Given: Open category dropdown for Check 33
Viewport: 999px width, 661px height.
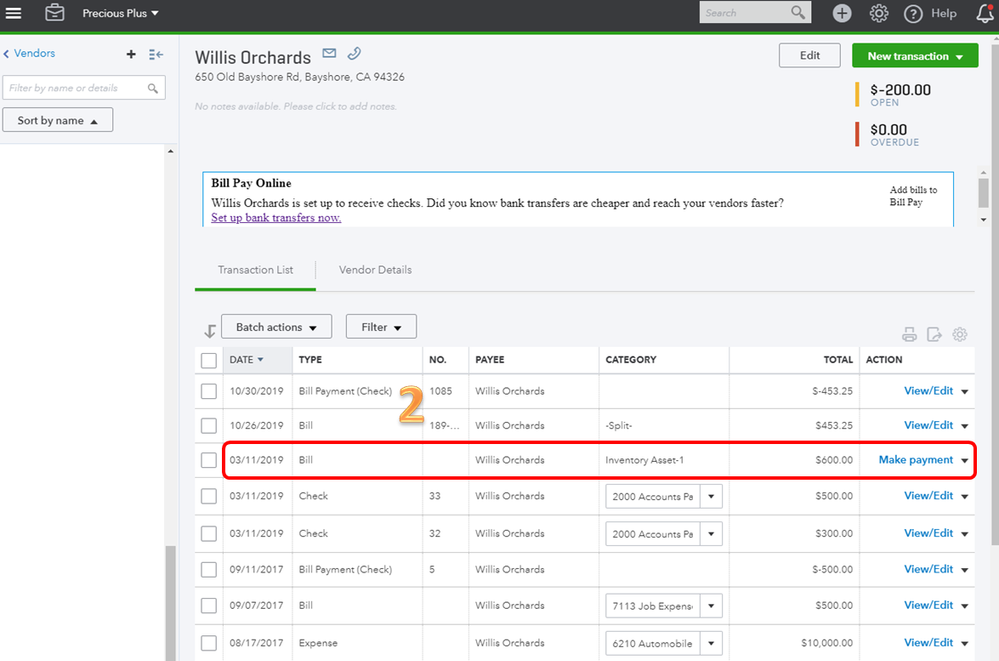Looking at the screenshot, I should point(711,496).
